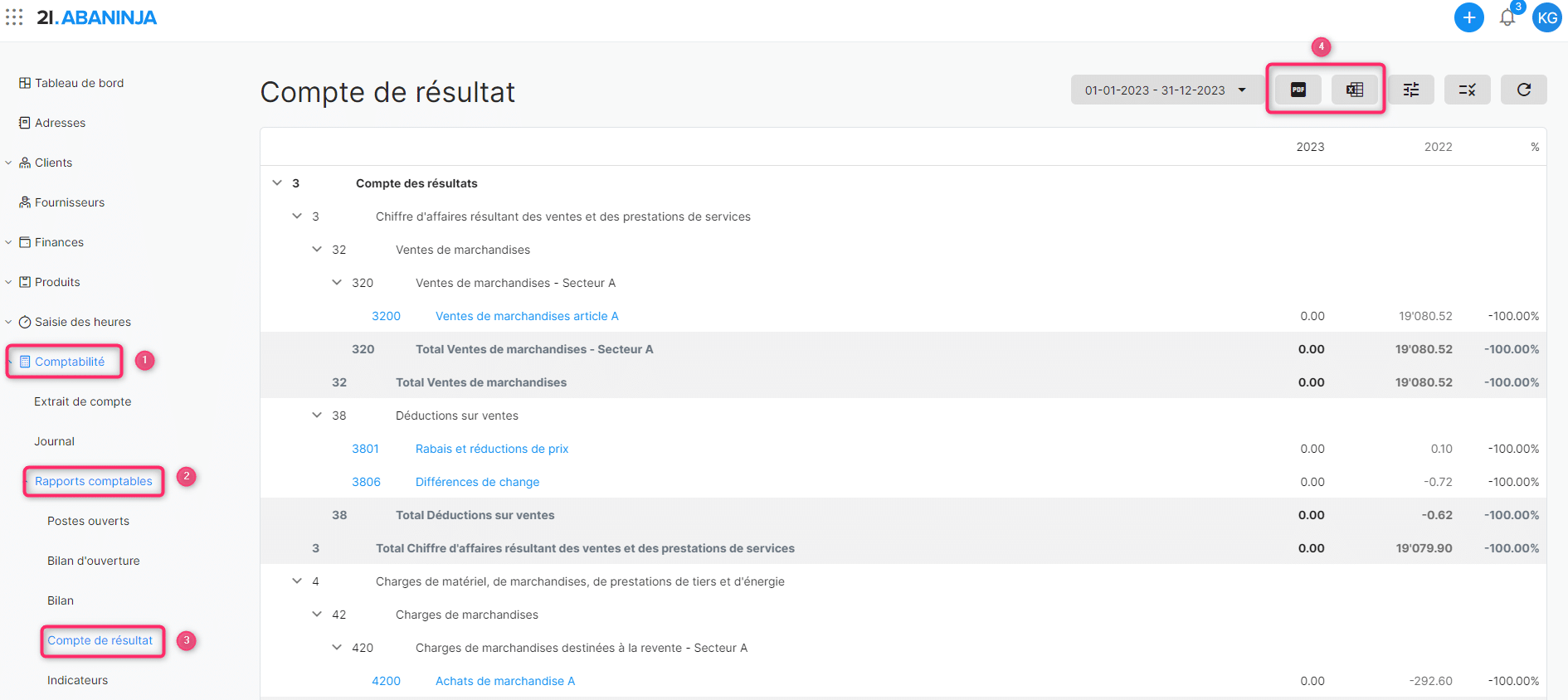This screenshot has width=1568, height=700.
Task: Click the 19'079.90 total value
Action: click(x=1424, y=548)
